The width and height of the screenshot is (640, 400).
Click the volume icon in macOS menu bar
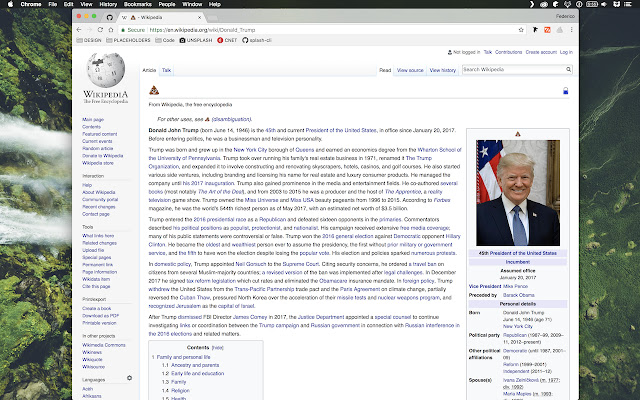click(x=604, y=4)
